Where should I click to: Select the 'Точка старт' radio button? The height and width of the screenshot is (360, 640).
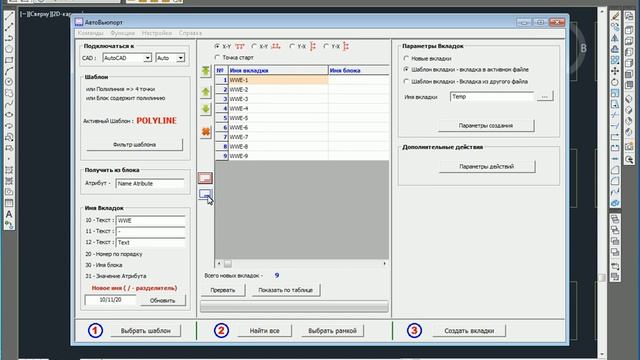pos(218,58)
